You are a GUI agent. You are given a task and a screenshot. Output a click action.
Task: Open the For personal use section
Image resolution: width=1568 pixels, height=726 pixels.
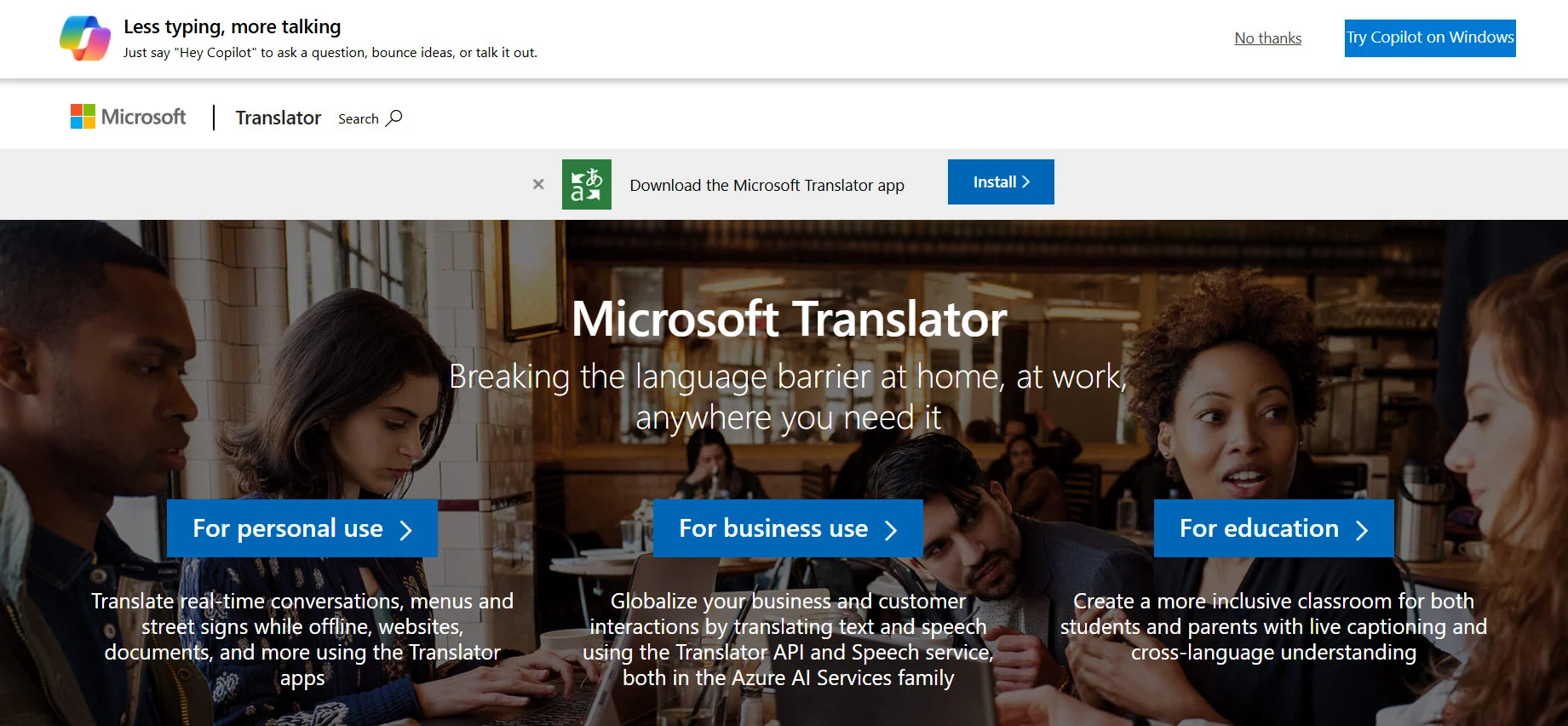tap(302, 528)
